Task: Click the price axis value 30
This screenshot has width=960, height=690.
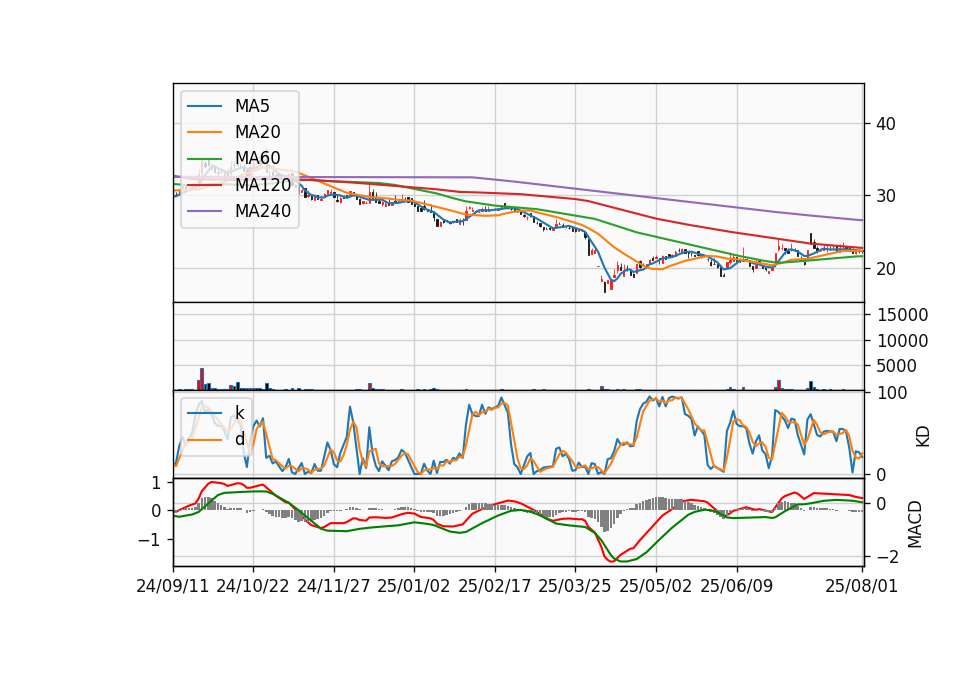Action: [x=885, y=197]
